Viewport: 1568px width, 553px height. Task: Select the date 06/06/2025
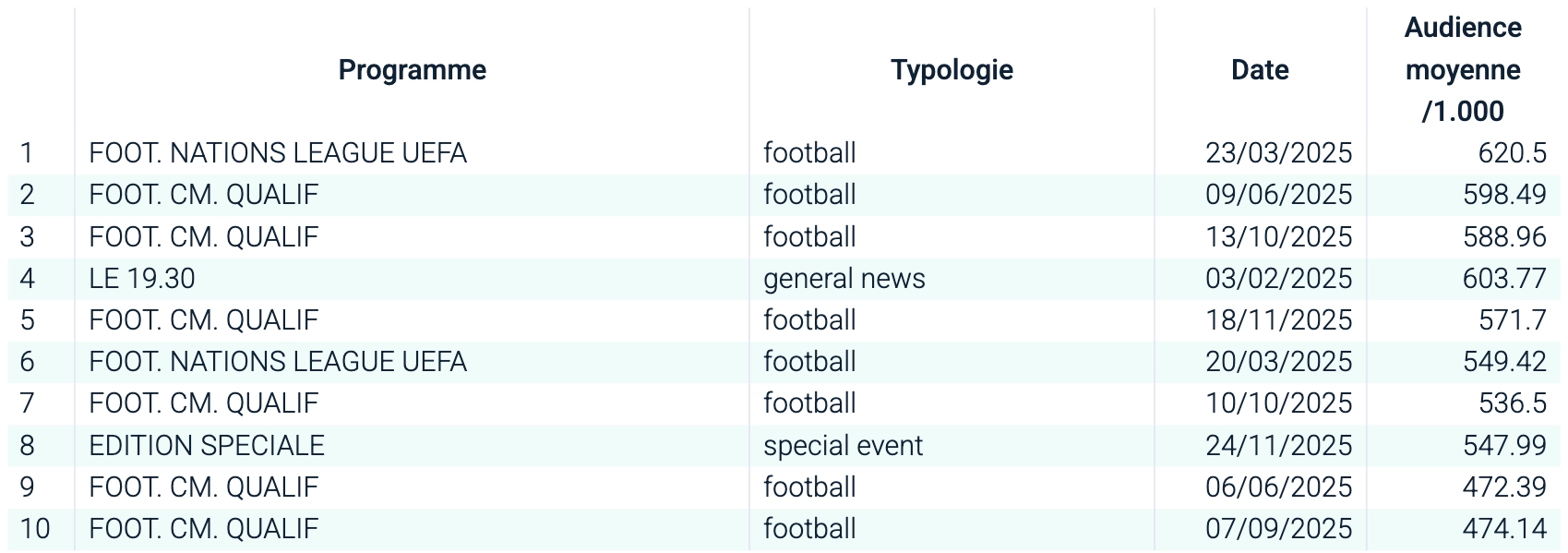pos(1278,487)
